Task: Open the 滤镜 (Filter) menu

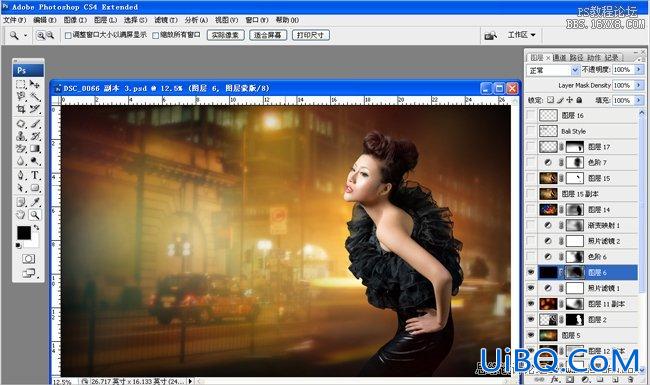Action: tap(166, 20)
